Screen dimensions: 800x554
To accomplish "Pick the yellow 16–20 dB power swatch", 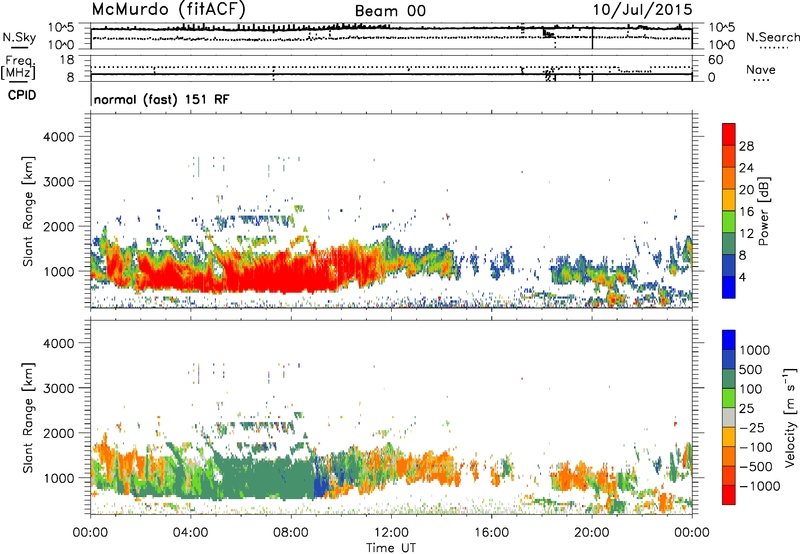I will tap(729, 200).
